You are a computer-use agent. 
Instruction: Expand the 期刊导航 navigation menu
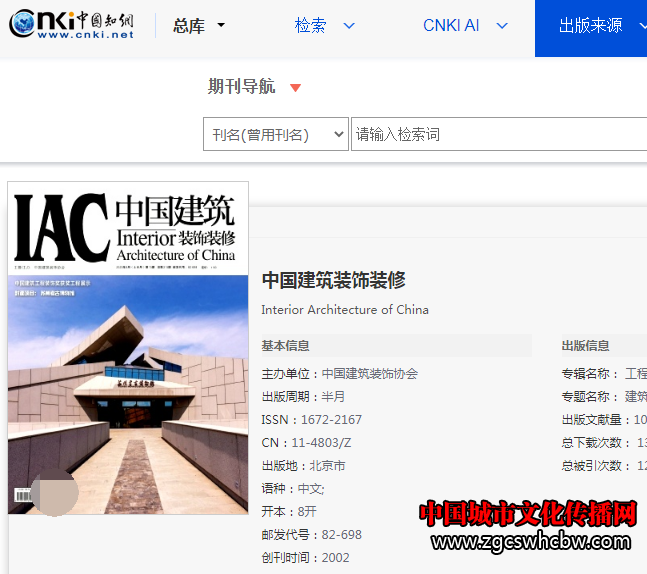pos(241,87)
